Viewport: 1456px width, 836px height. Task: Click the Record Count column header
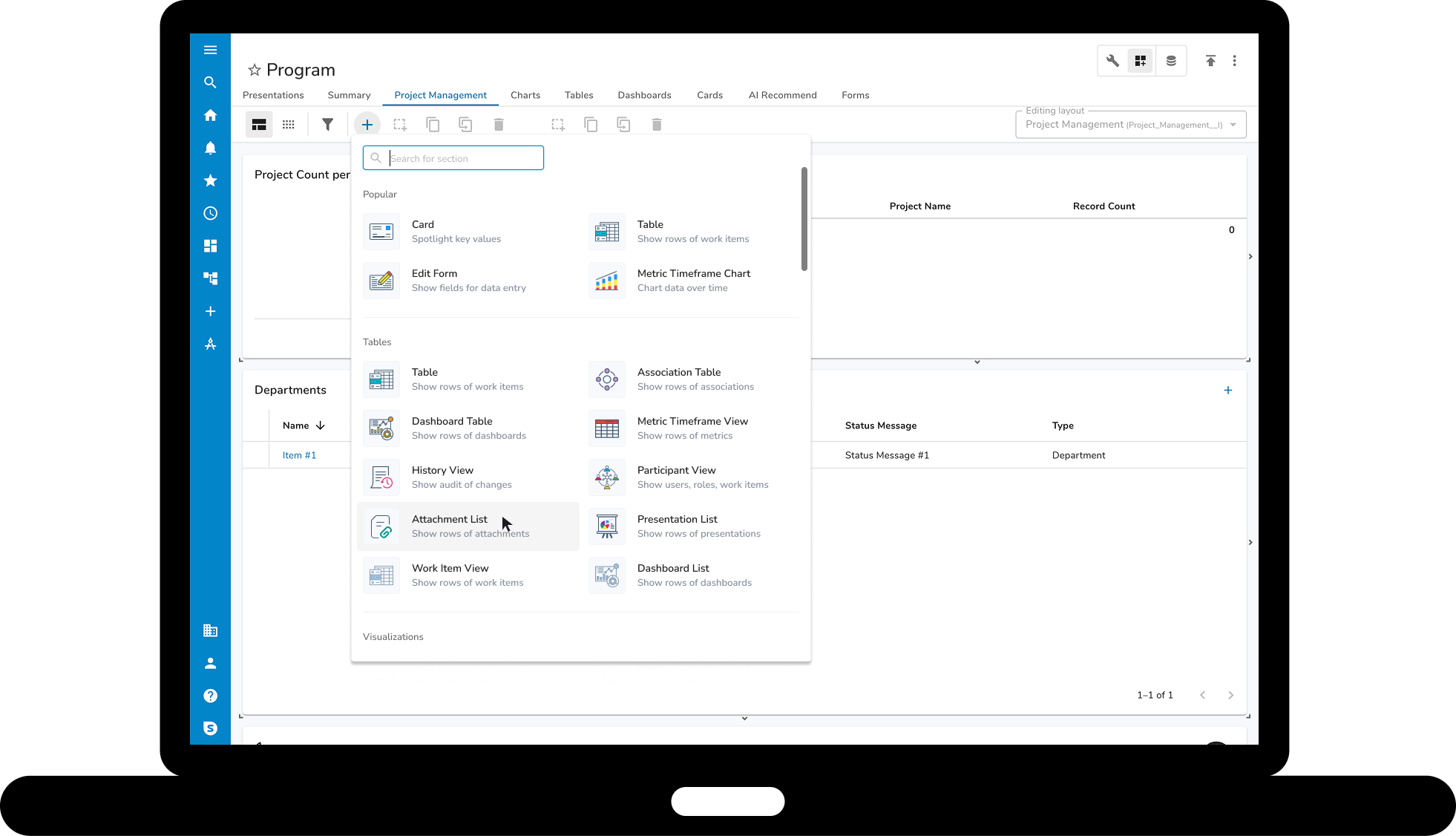[1104, 206]
